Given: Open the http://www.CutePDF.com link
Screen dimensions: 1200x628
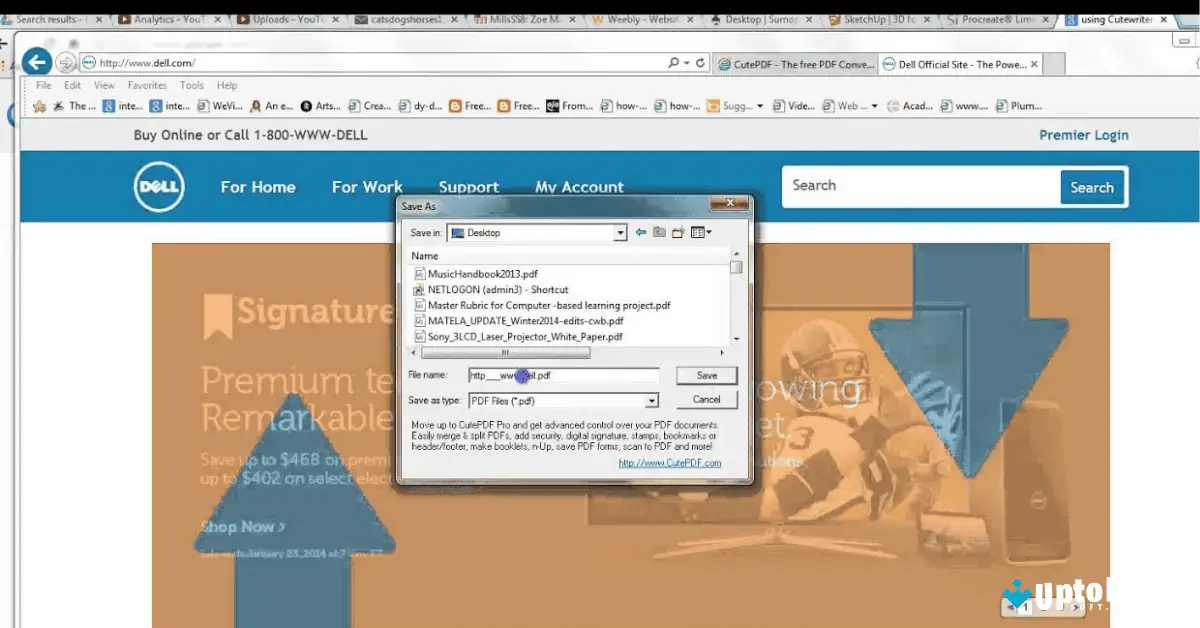Looking at the screenshot, I should coord(668,463).
